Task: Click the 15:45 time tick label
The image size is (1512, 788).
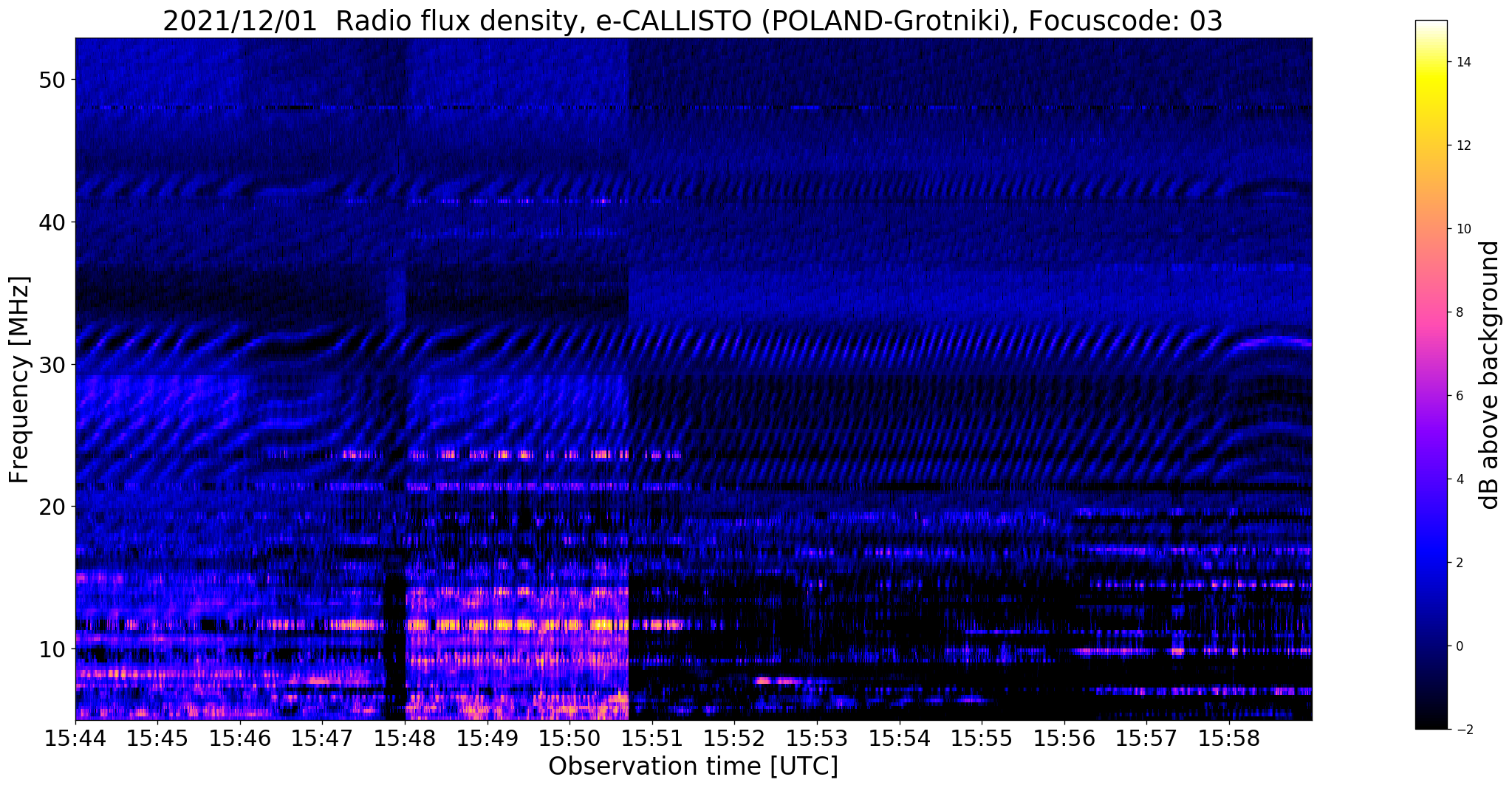Action: click(158, 738)
